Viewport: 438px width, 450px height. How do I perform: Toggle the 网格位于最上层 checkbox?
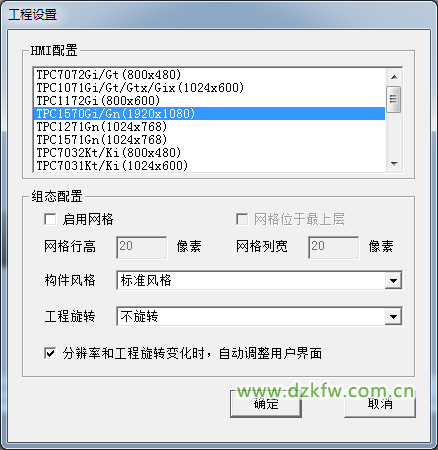click(x=242, y=219)
